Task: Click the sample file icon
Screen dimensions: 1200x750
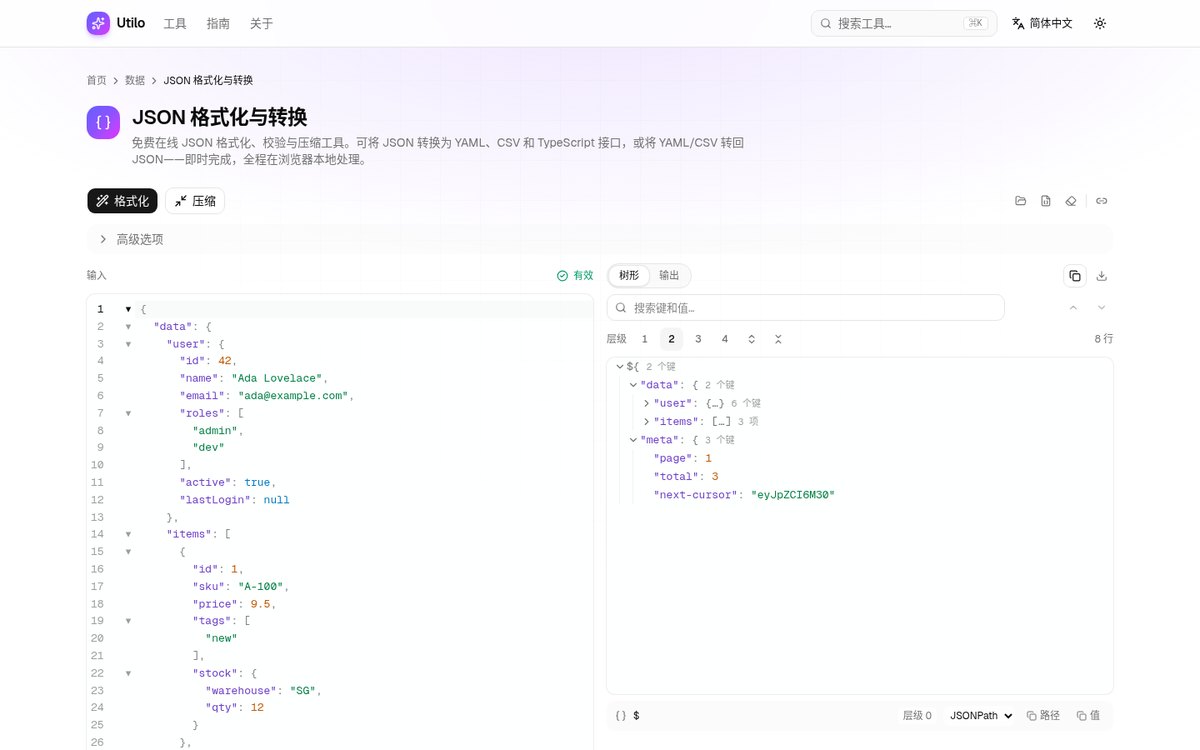Action: (1046, 201)
